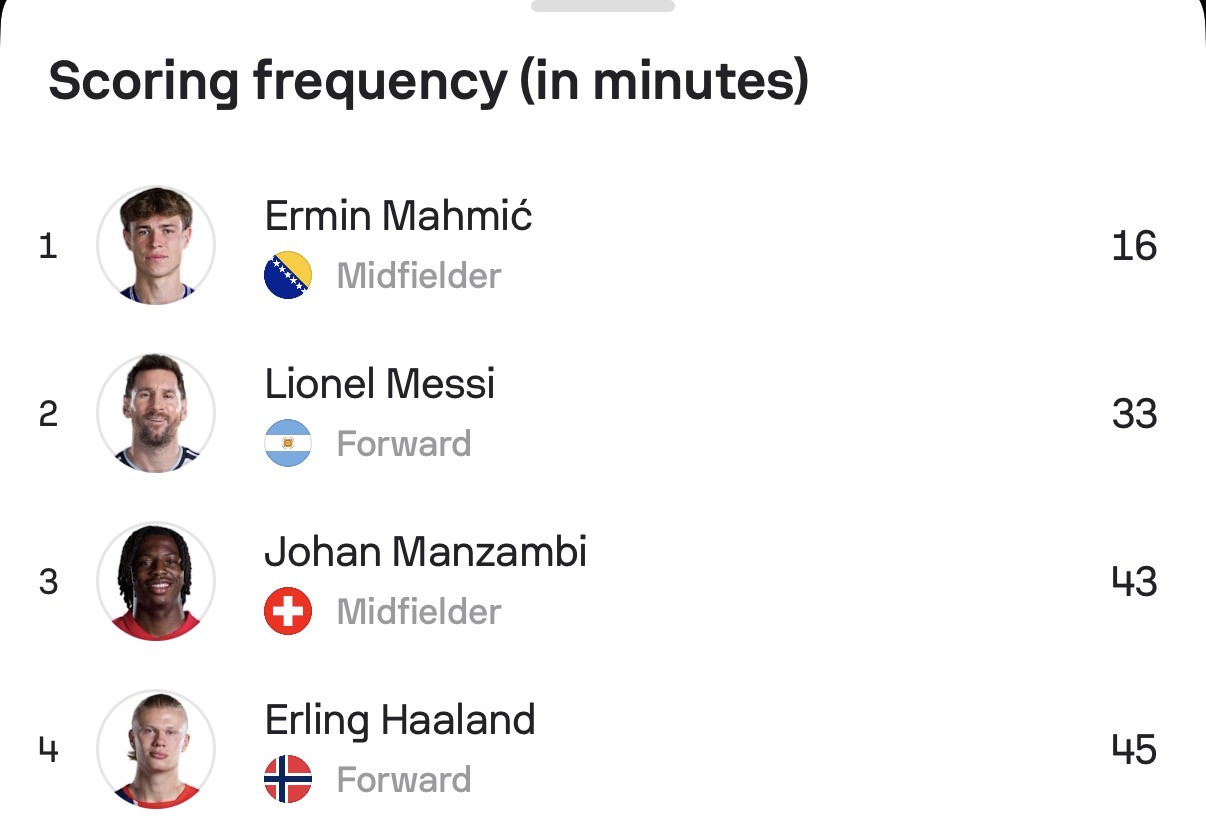Select the Ermin Mahmić name
The height and width of the screenshot is (838, 1206).
(x=398, y=215)
